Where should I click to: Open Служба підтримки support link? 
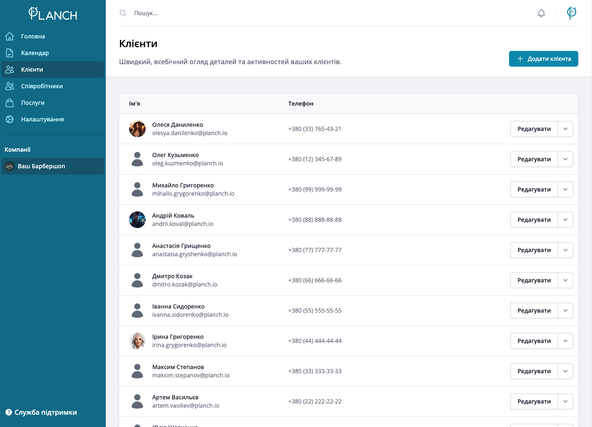pos(41,412)
